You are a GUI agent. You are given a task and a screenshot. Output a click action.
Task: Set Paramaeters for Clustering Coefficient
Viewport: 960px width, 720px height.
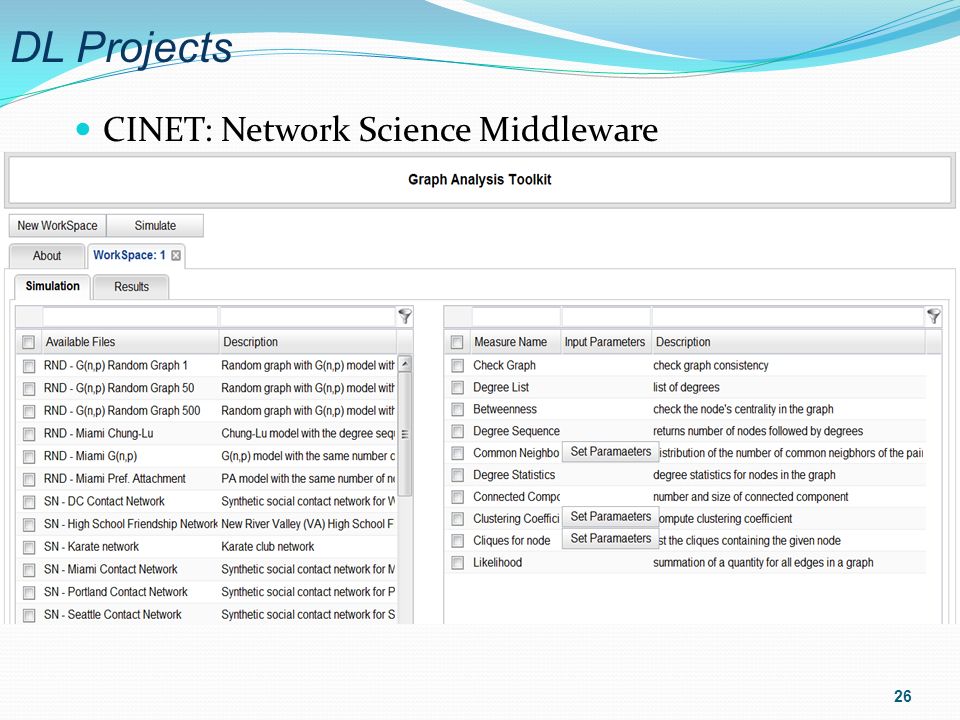pos(610,517)
